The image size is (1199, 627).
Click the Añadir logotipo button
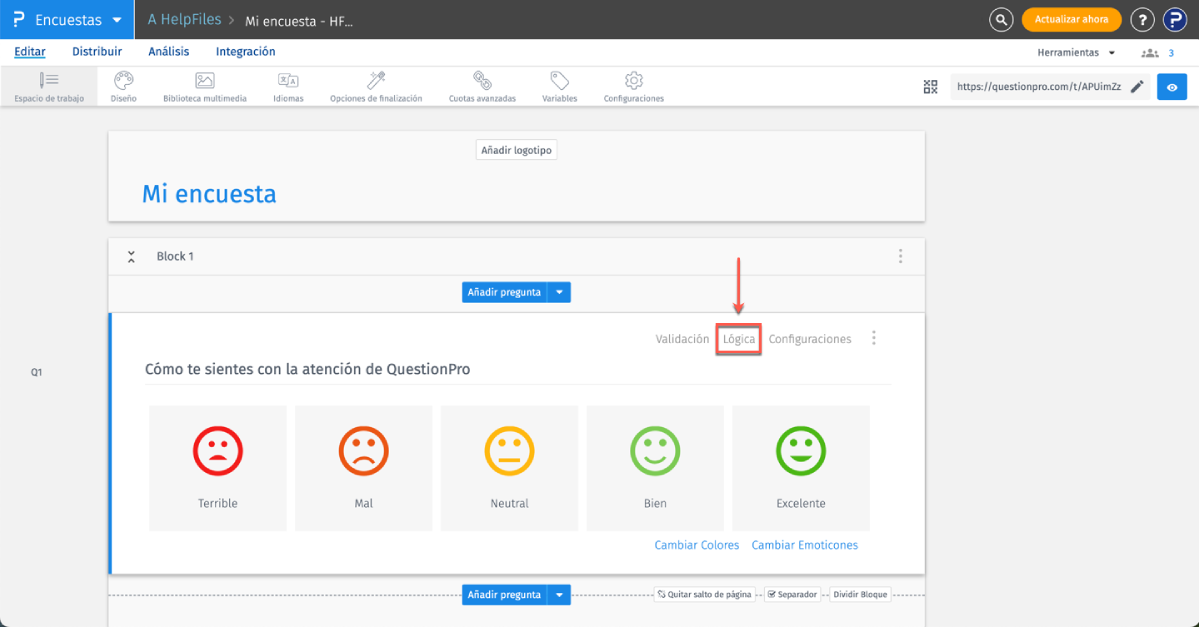coord(516,150)
